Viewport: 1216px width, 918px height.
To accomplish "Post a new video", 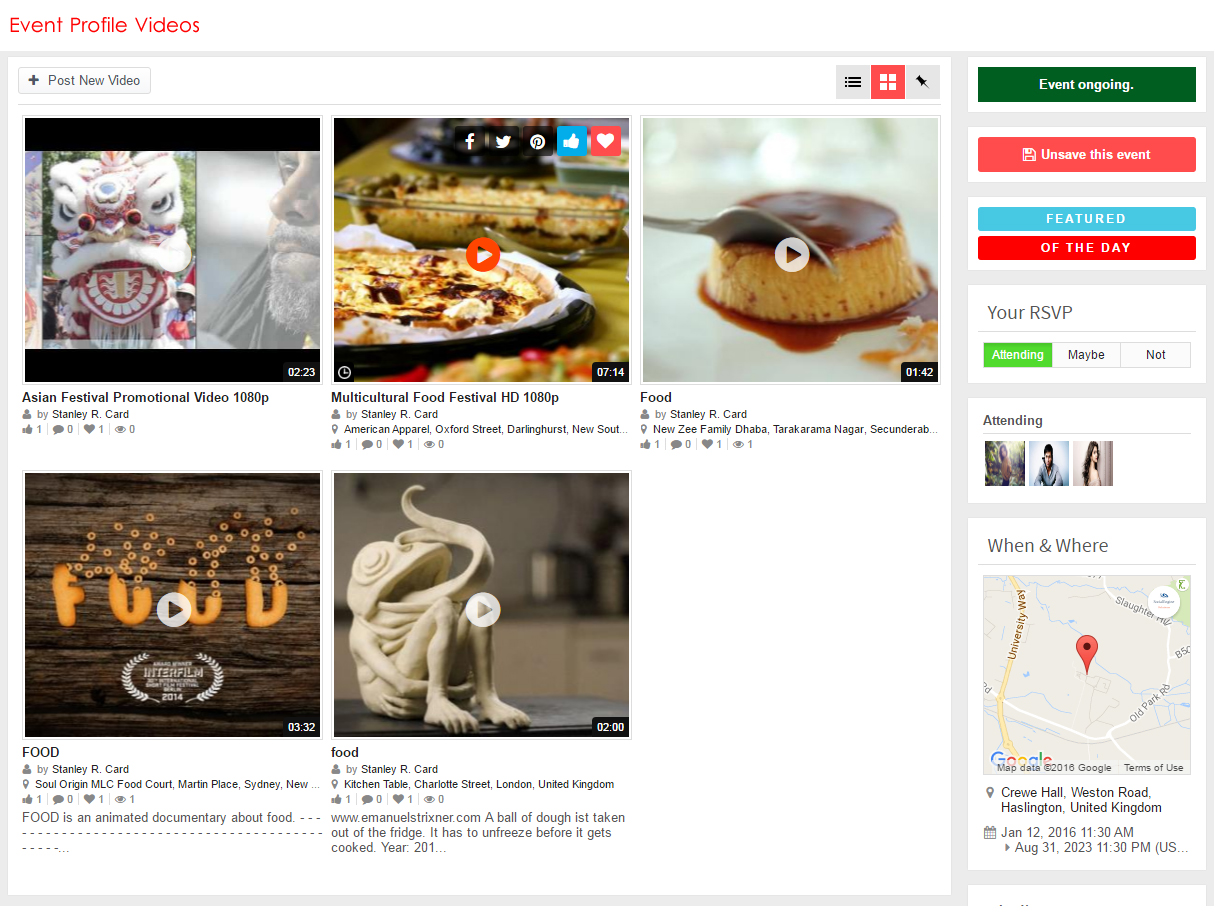I will (85, 80).
